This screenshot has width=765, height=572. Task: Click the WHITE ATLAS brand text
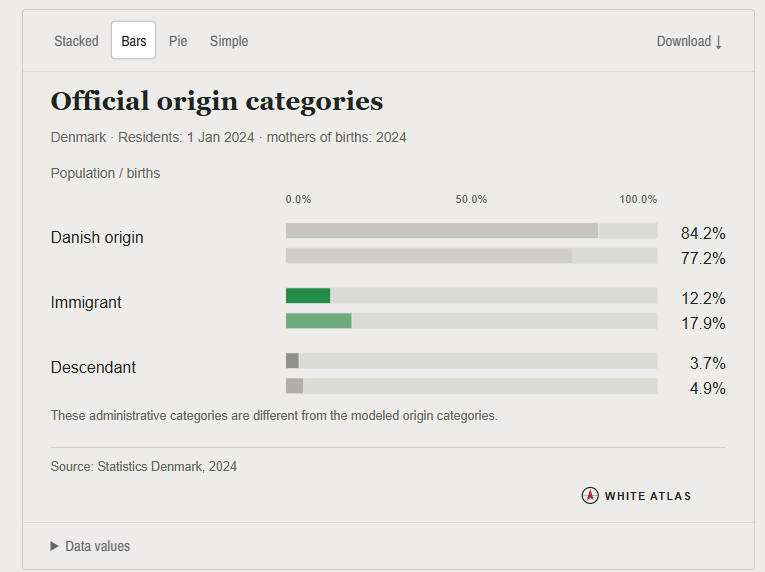[648, 496]
